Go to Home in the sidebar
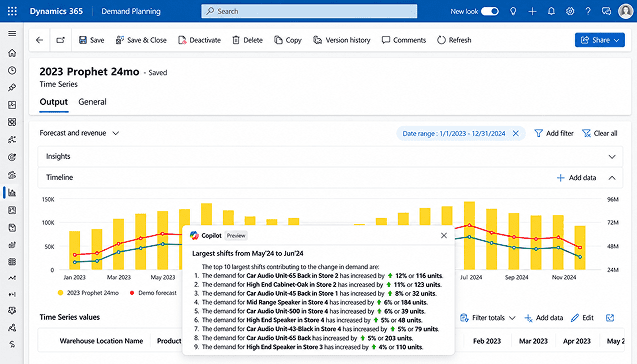The width and height of the screenshot is (637, 364). click(12, 53)
